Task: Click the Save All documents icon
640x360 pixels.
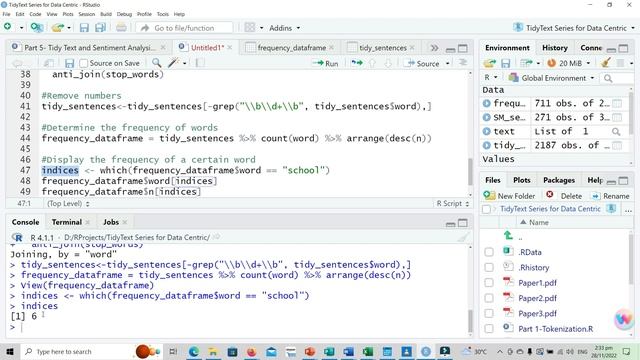Action: pyautogui.click(x=100, y=28)
